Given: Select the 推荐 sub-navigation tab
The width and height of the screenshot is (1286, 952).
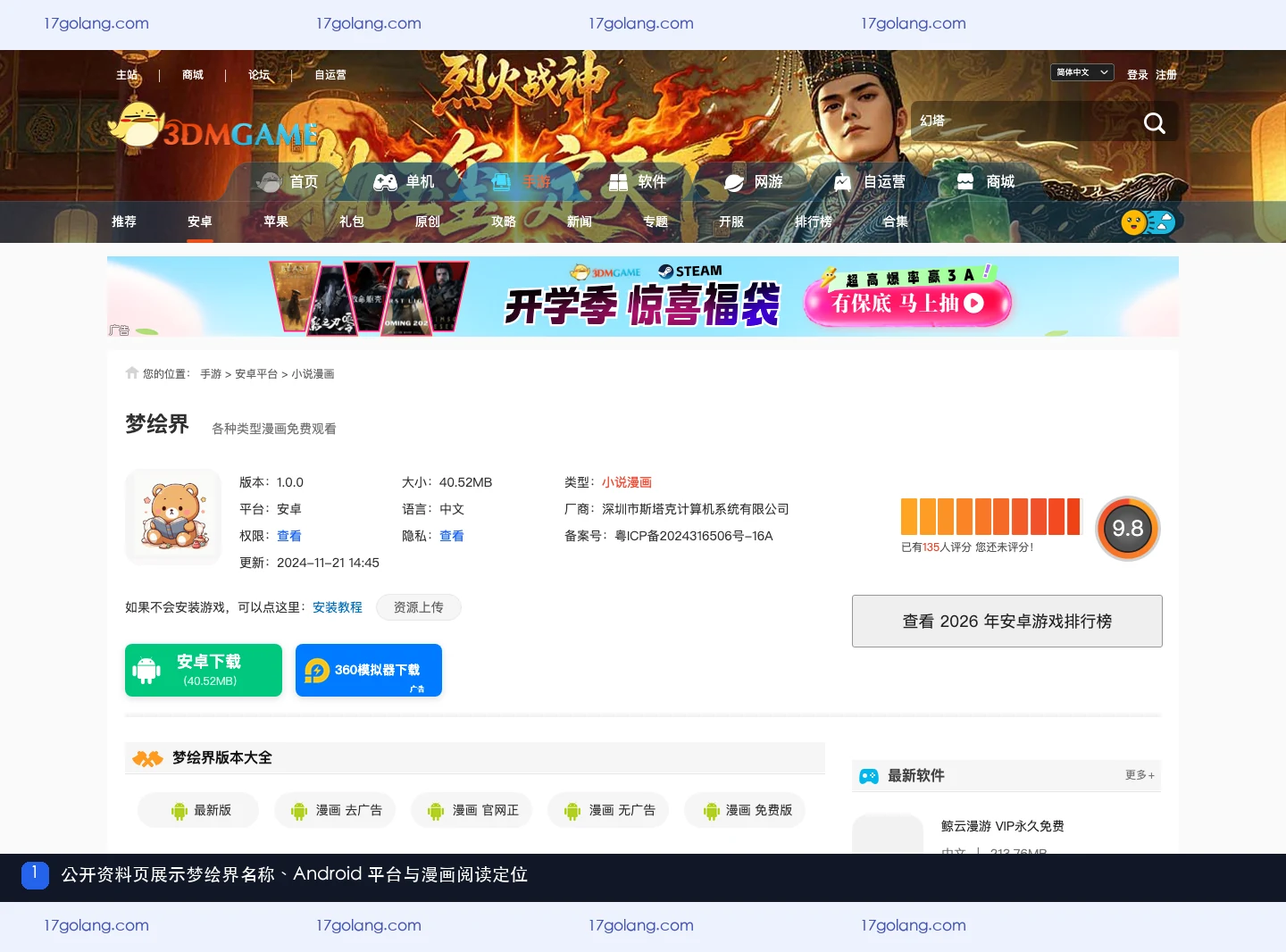Looking at the screenshot, I should 124,221.
